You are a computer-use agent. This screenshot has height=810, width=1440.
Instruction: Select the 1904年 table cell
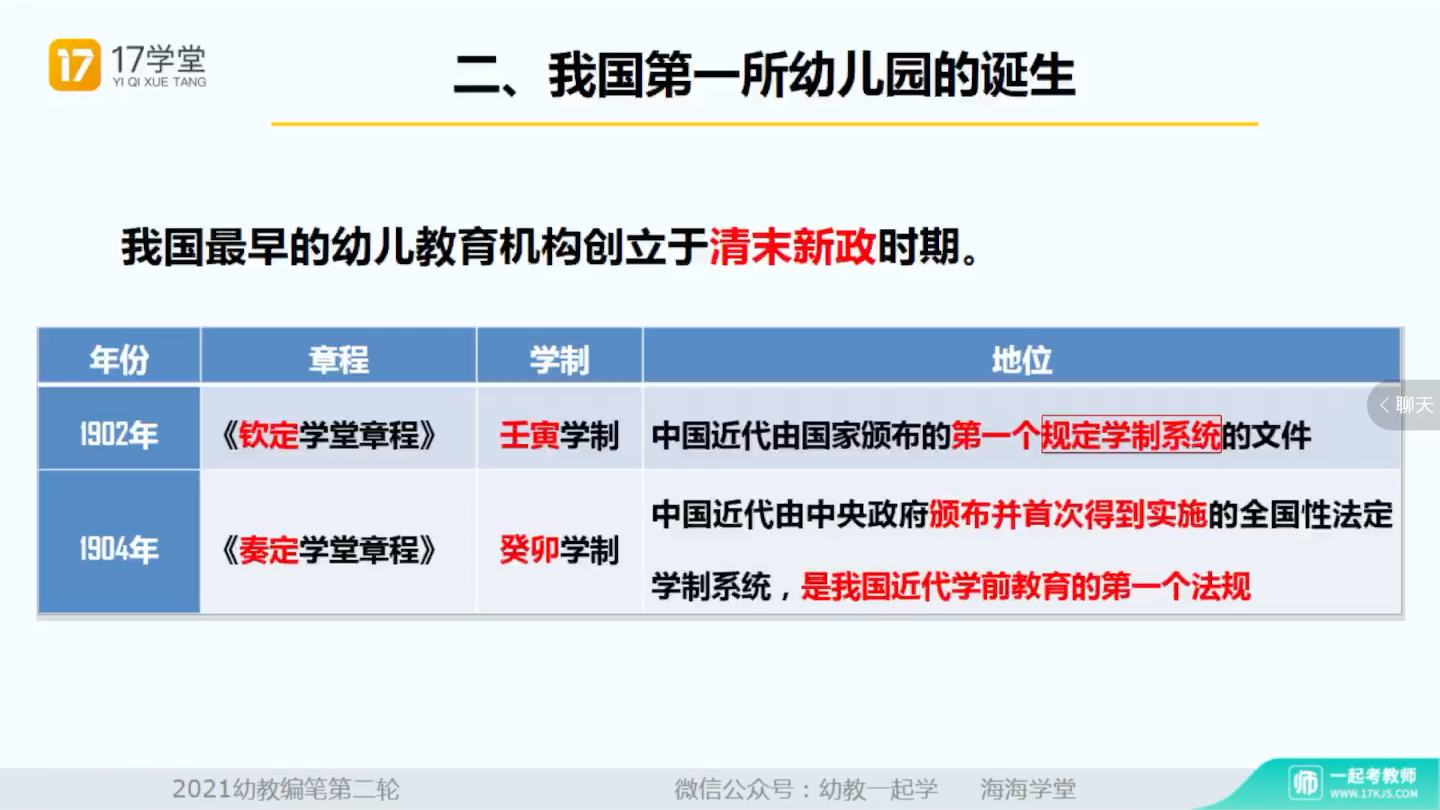tap(119, 542)
